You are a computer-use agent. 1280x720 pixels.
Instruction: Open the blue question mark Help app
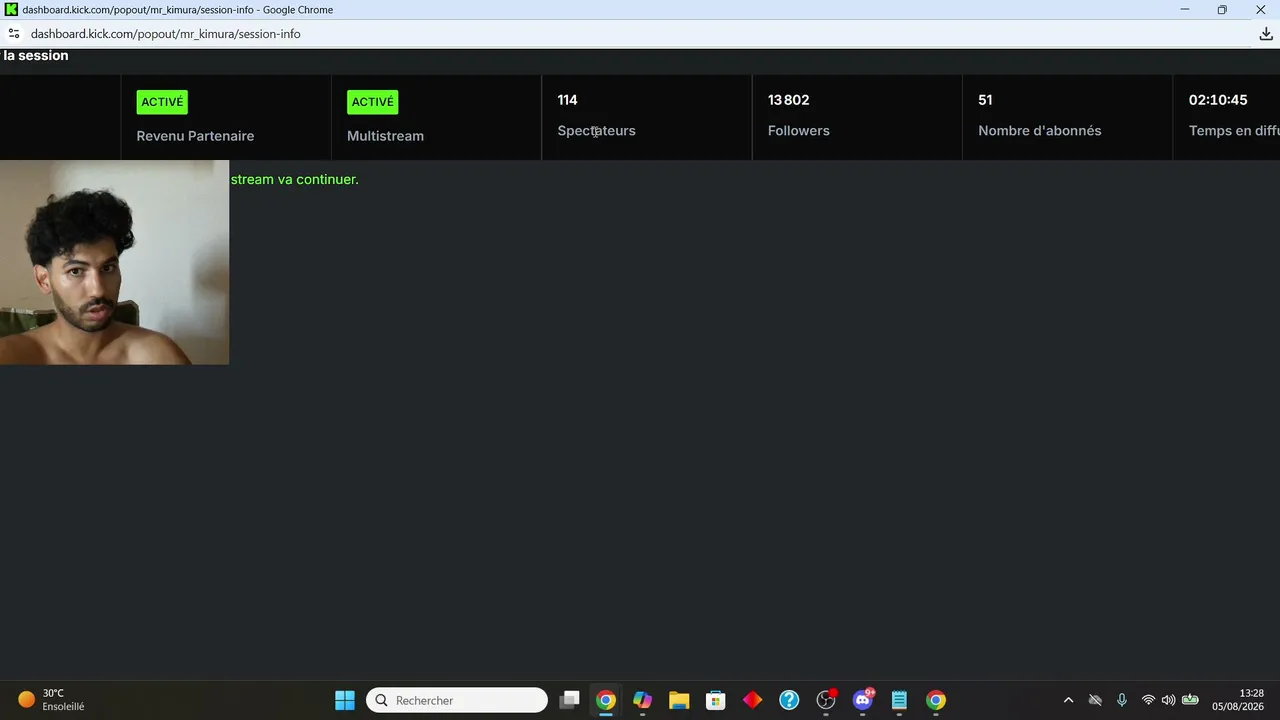pyautogui.click(x=789, y=700)
